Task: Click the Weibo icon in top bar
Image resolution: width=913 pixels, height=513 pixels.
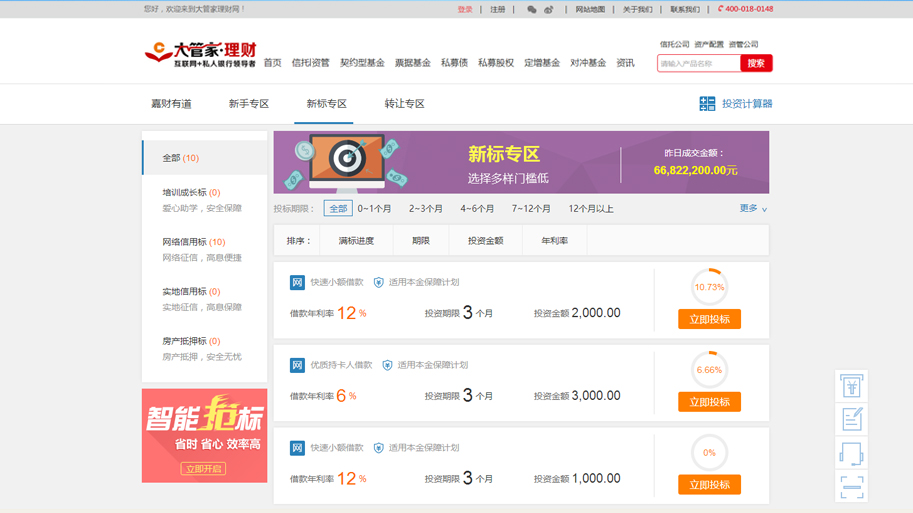Action: tap(548, 9)
